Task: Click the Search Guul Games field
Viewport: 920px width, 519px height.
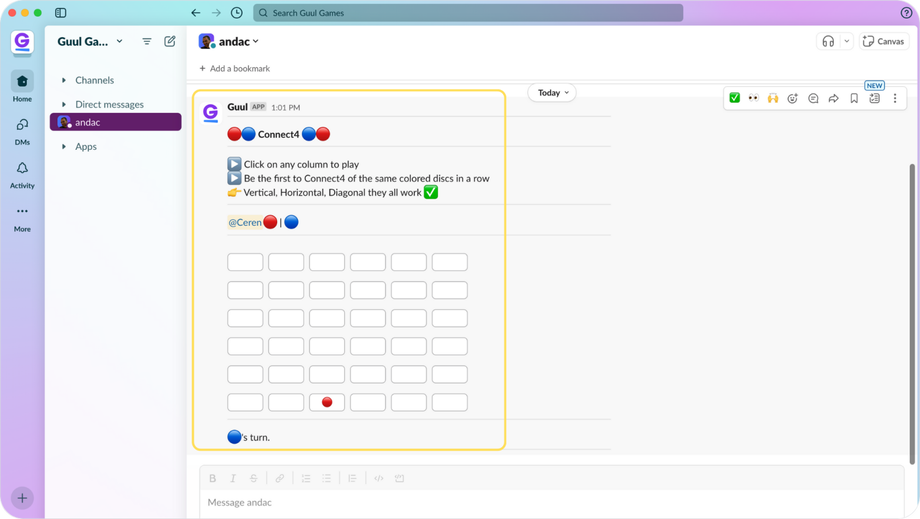Action: click(468, 13)
